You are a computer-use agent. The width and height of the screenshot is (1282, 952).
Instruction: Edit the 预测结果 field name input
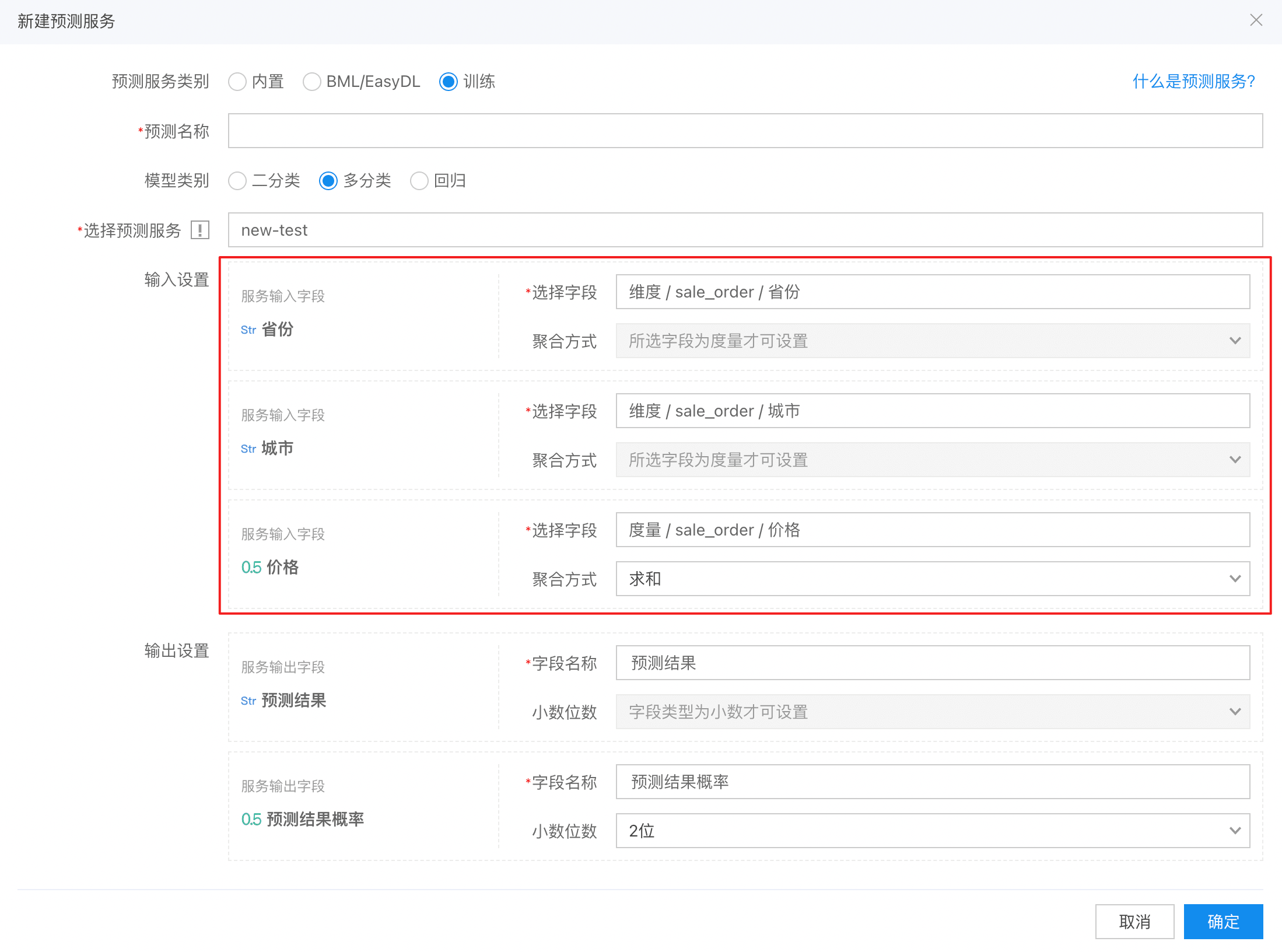(x=933, y=663)
